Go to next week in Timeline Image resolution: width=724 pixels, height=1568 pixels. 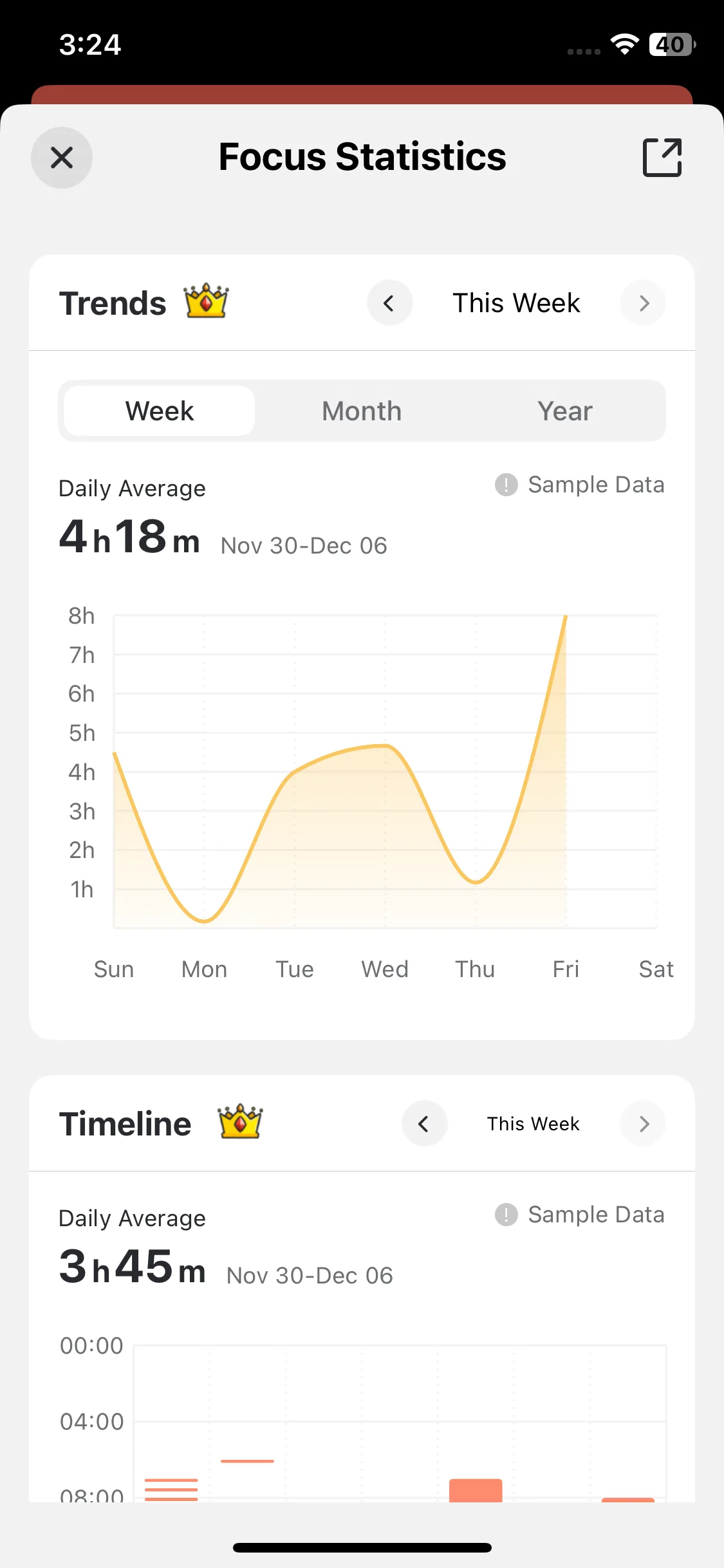643,1124
